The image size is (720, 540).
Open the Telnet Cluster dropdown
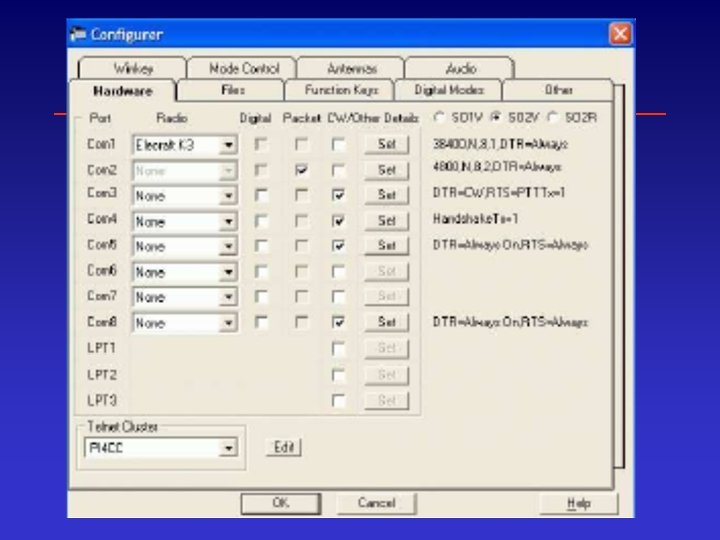(x=161, y=448)
